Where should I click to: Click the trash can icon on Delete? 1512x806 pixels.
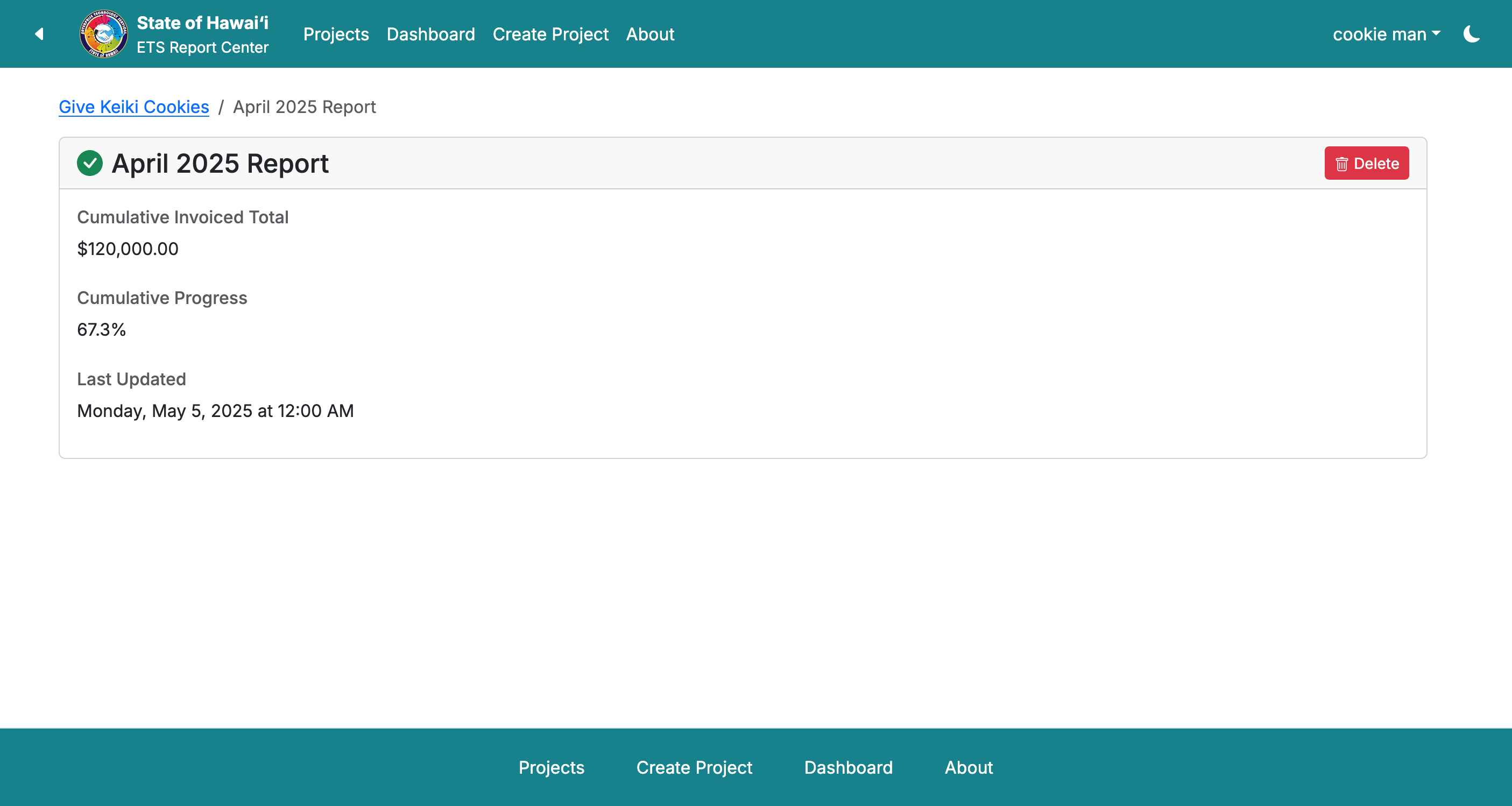(x=1342, y=164)
